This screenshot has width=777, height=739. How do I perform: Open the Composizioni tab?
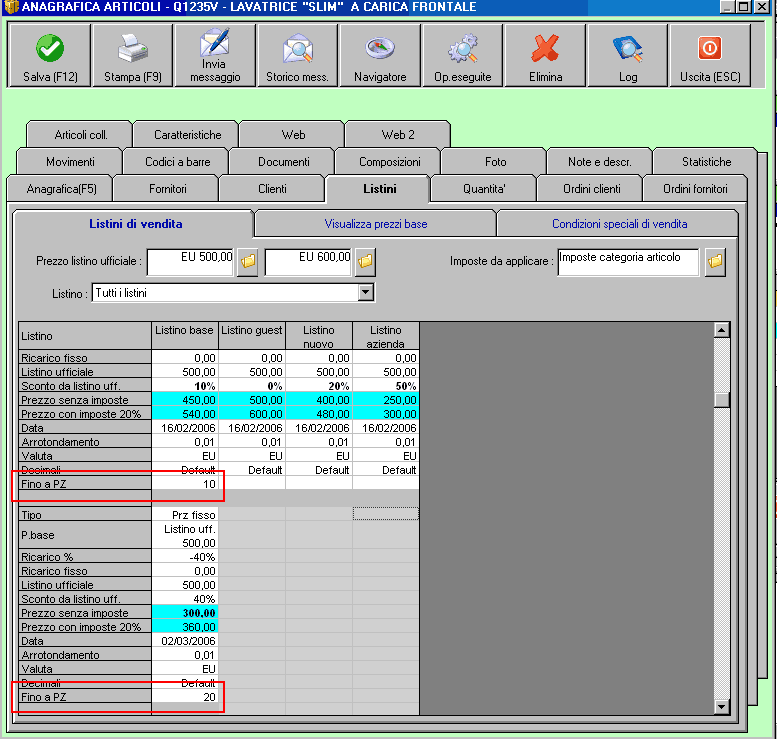click(389, 162)
